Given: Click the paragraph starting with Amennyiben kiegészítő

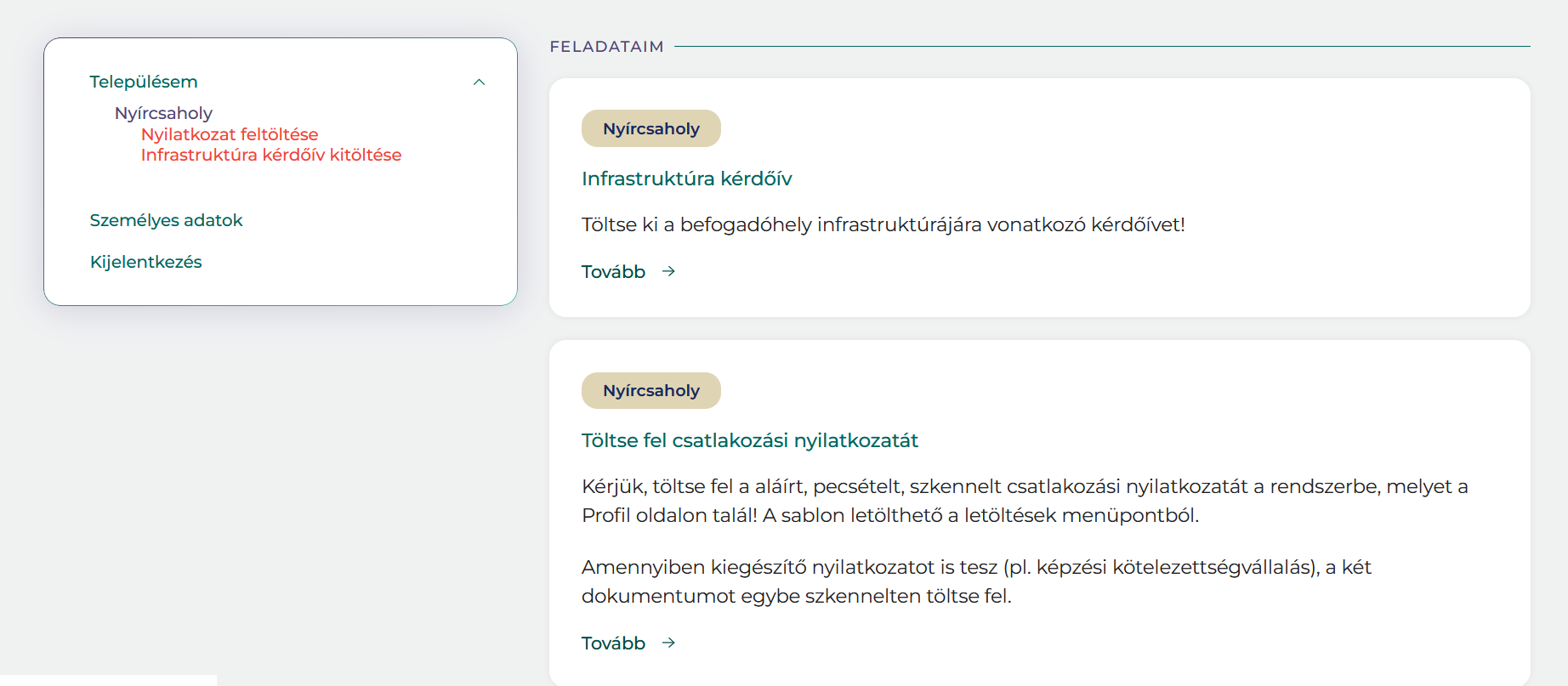Looking at the screenshot, I should (976, 581).
